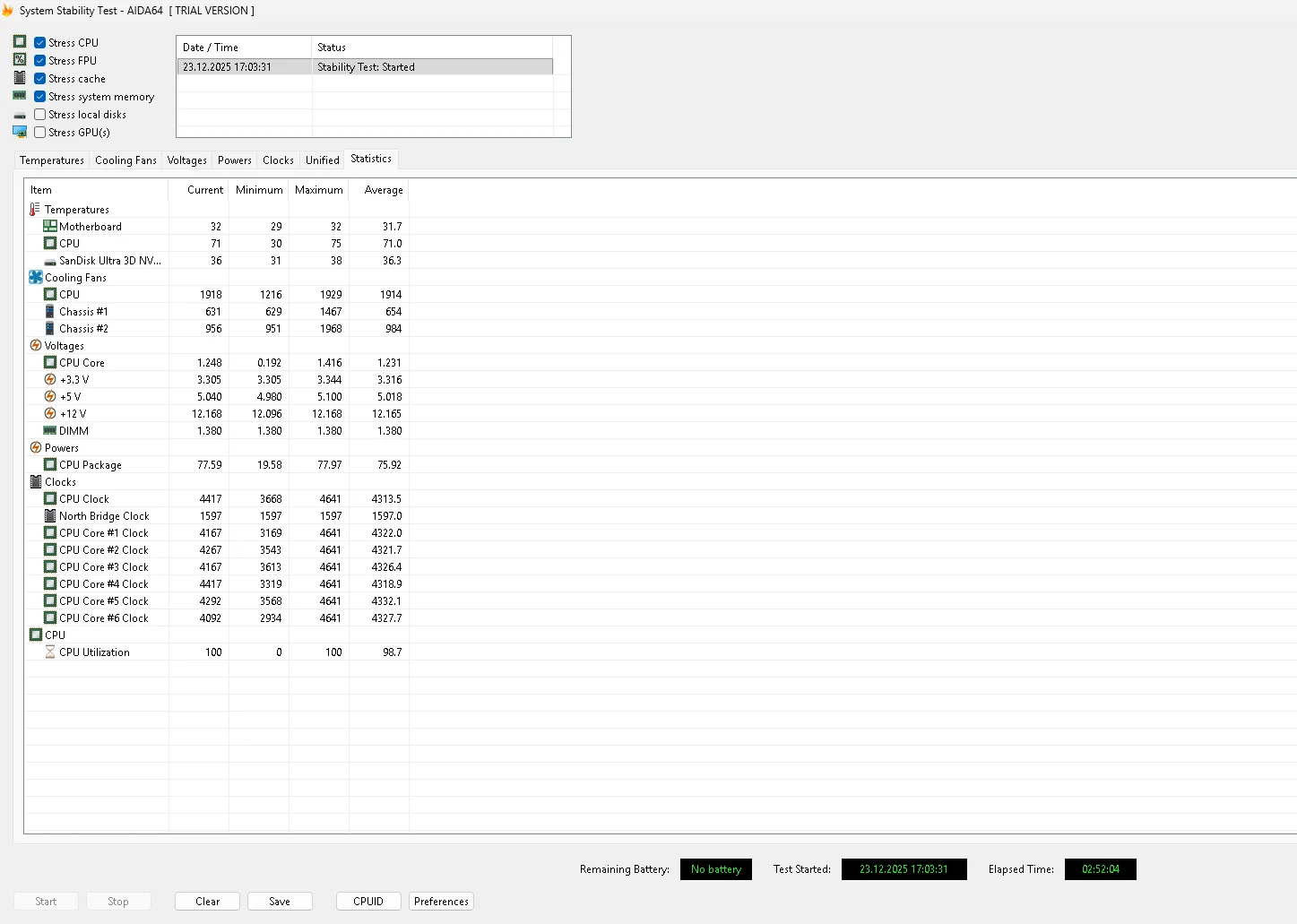Screen dimensions: 1297x924
Task: Click the Date / Time log column header
Action: [244, 47]
